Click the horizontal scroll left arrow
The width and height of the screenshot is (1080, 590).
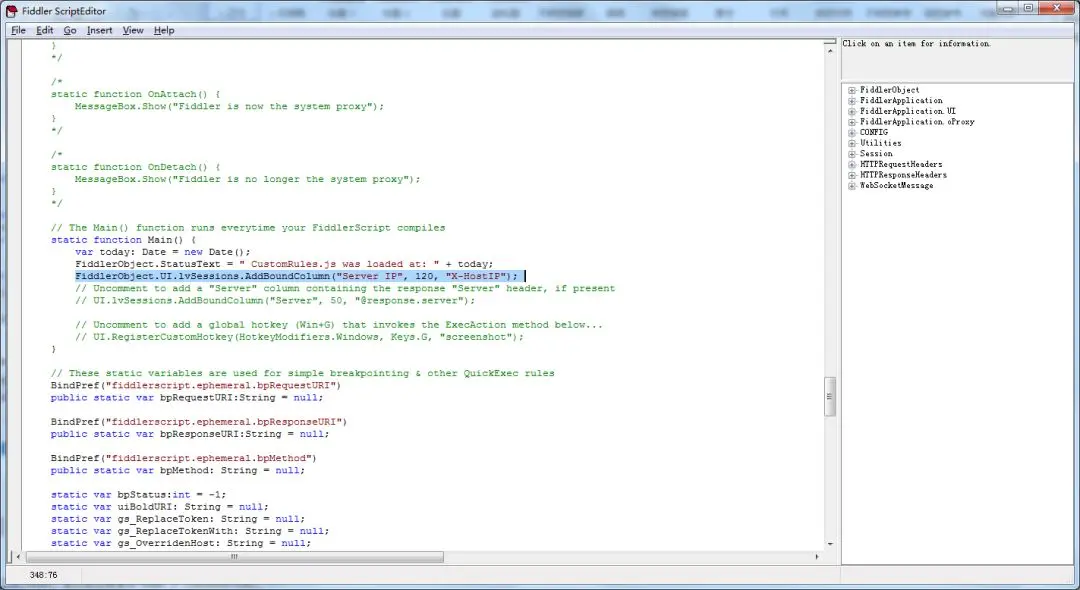[x=18, y=557]
